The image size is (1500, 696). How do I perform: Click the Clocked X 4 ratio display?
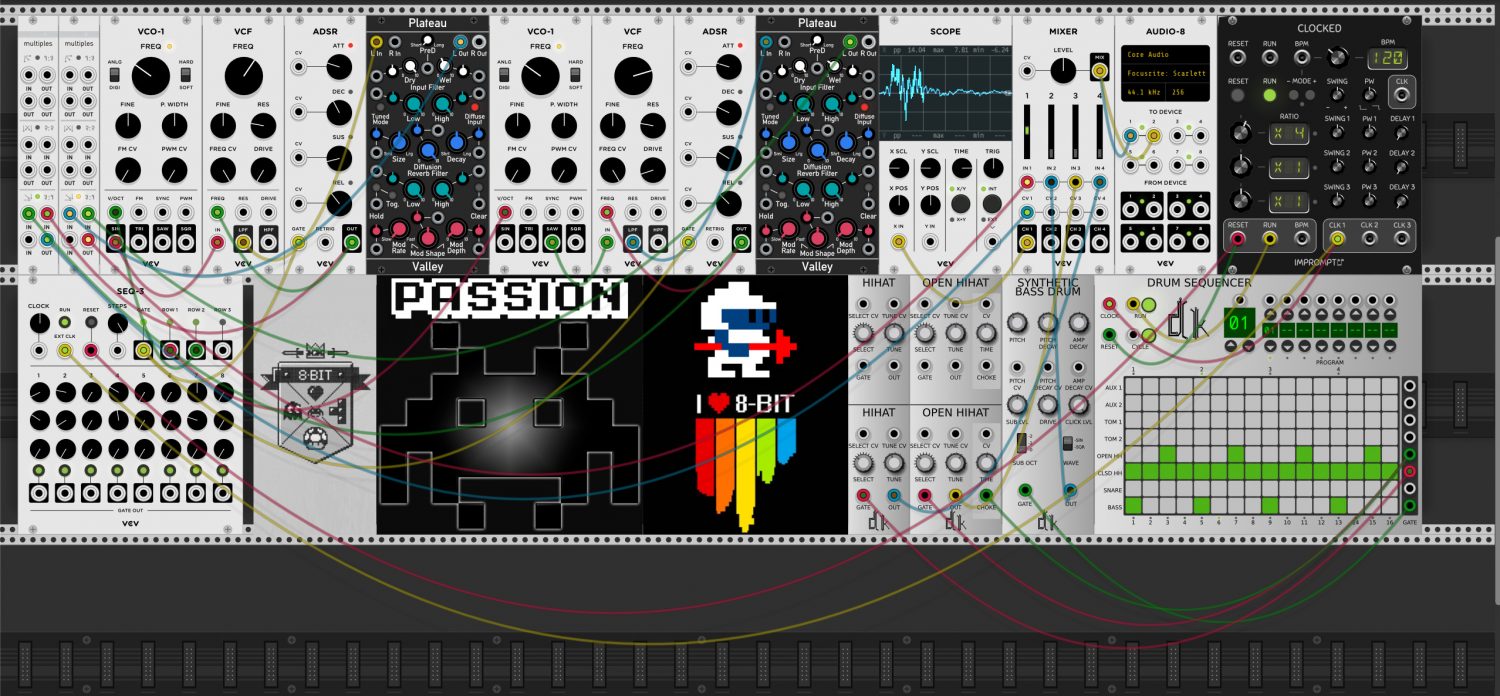tap(1291, 133)
